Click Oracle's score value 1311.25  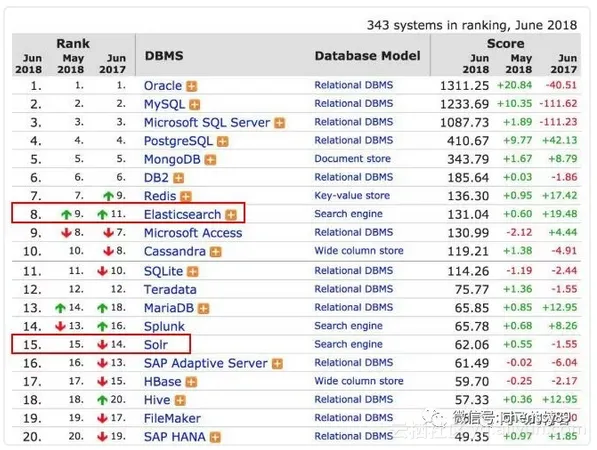point(464,86)
